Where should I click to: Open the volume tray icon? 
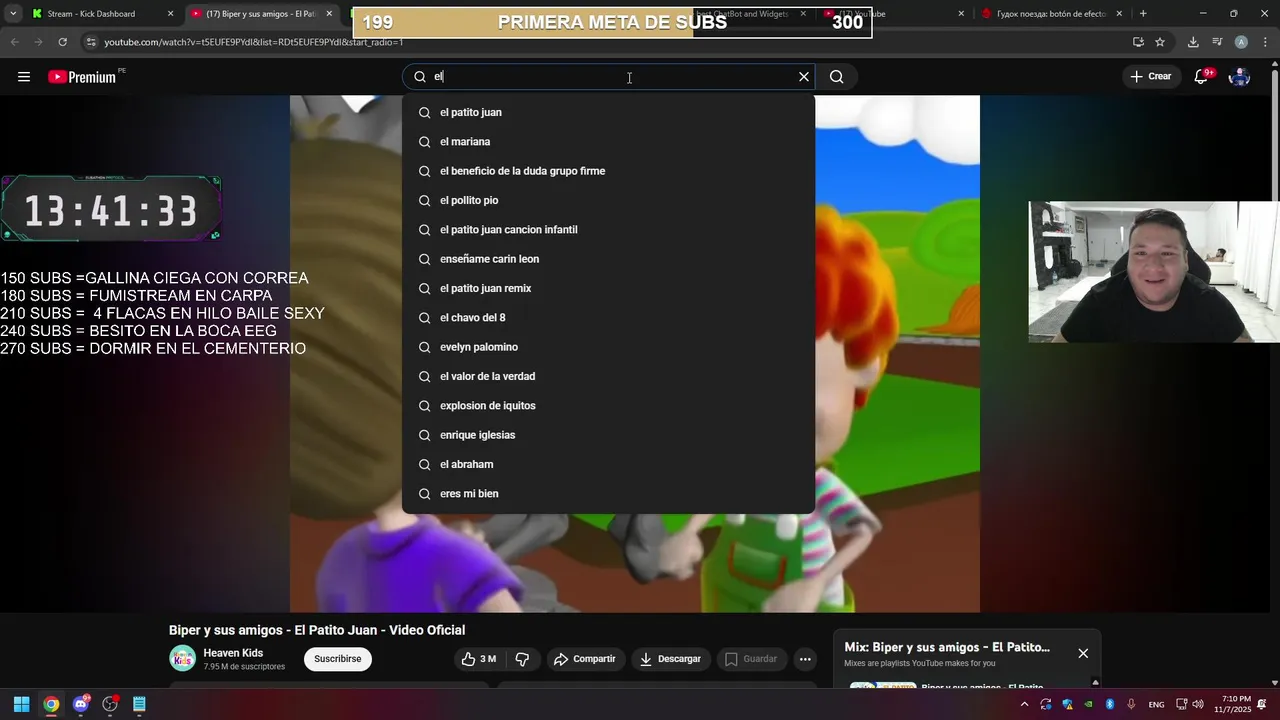[x=1198, y=704]
